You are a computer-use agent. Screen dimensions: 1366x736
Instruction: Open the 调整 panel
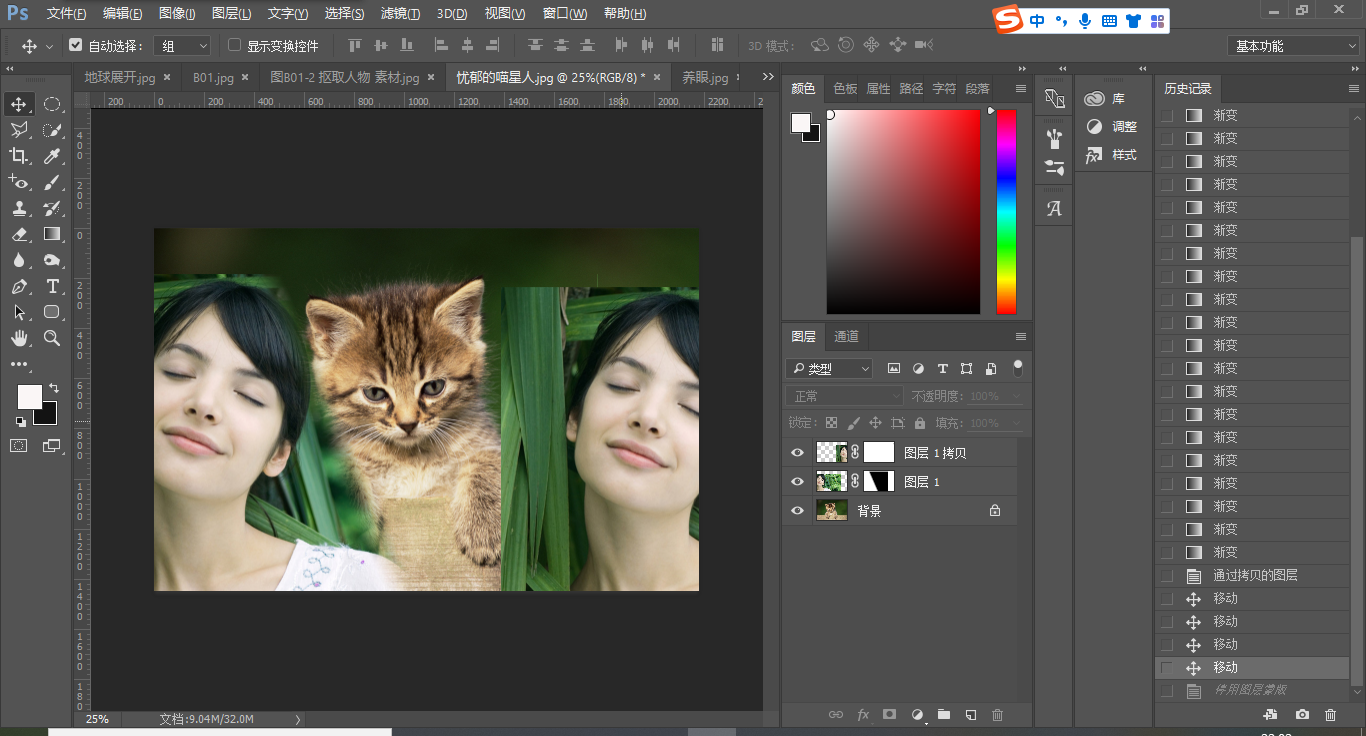pos(1111,126)
